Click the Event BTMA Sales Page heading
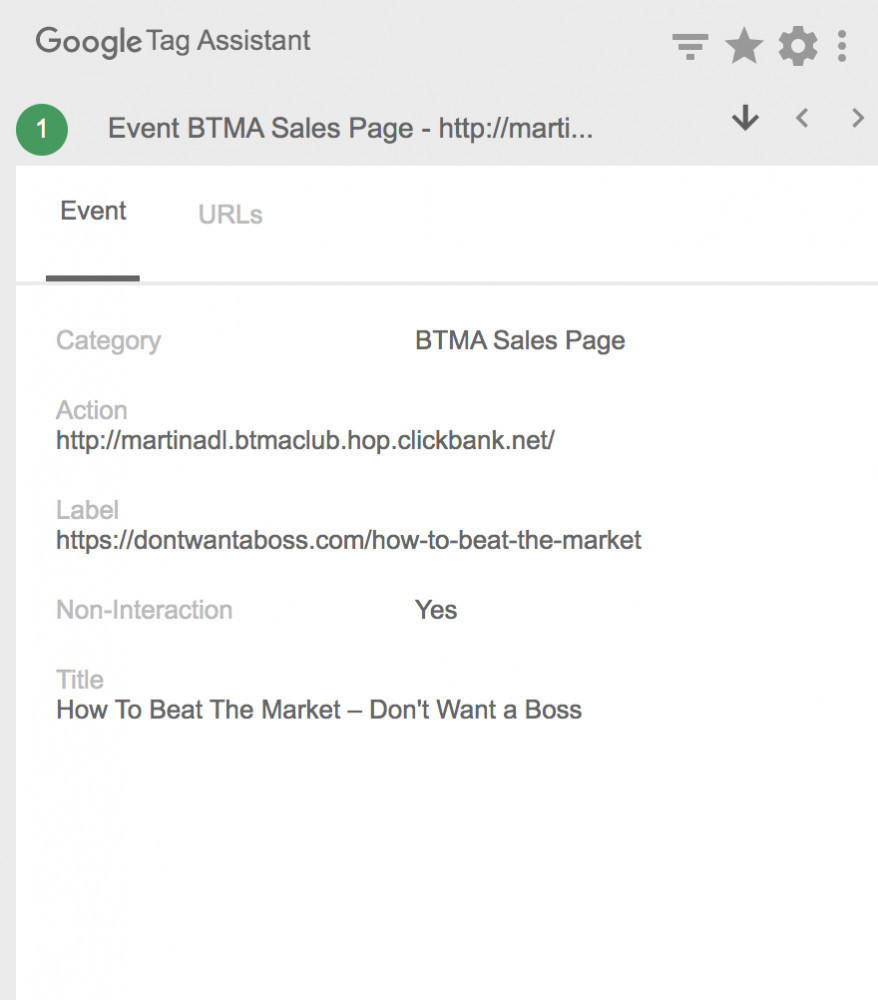Image resolution: width=878 pixels, height=1000 pixels. coord(350,129)
